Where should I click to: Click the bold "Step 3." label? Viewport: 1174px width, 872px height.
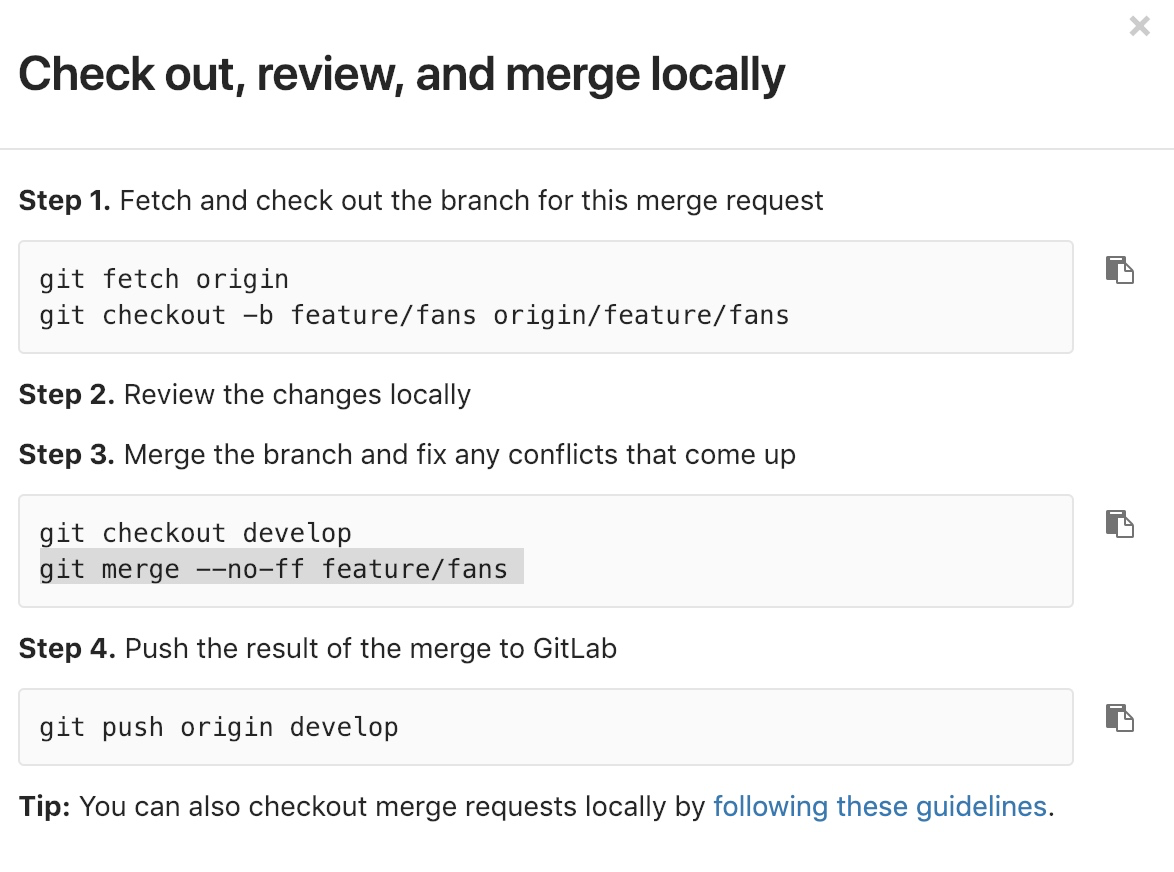67,455
